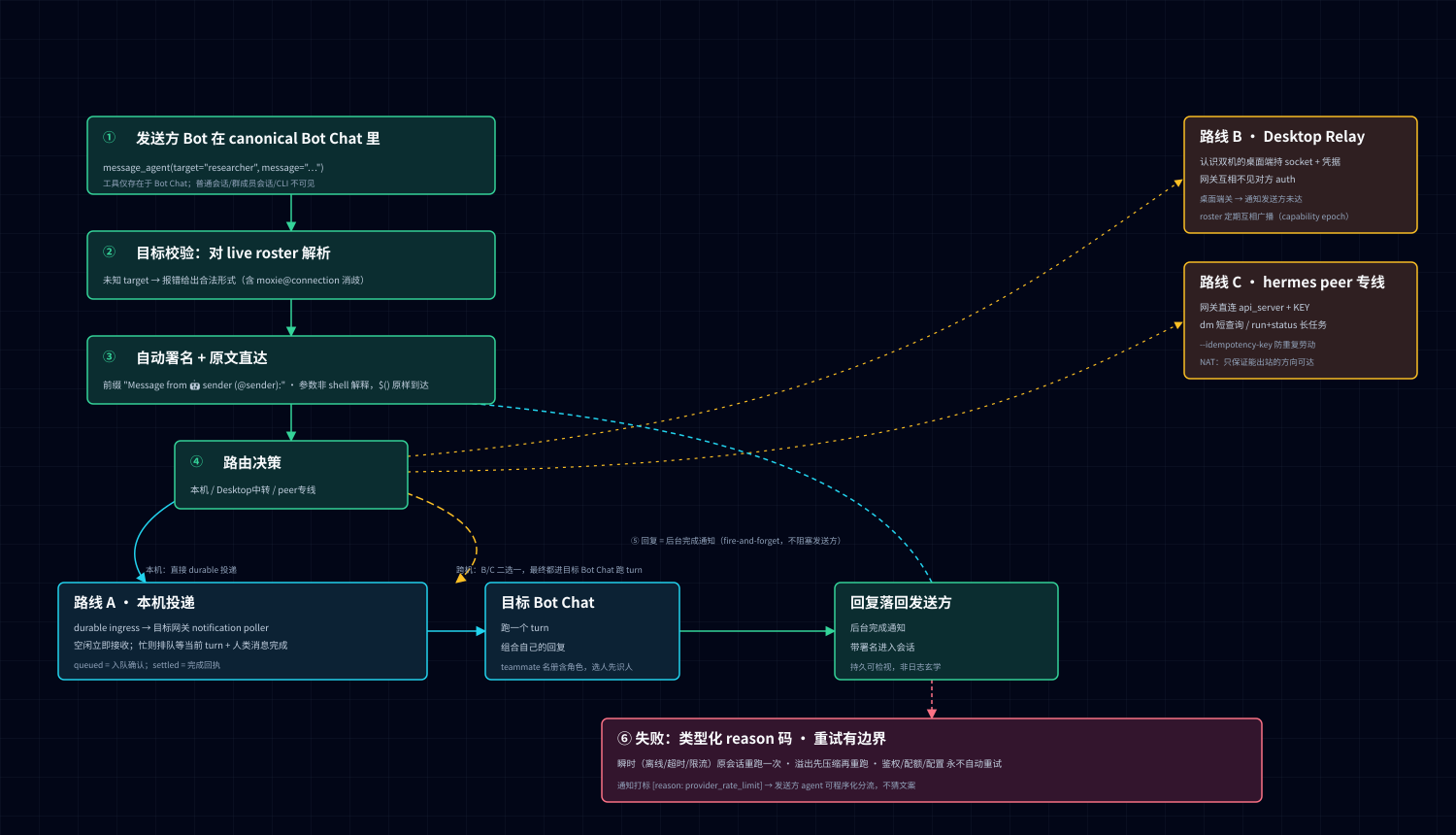The height and width of the screenshot is (835, 1456).
Task: Click the note "--idempotency-key 防重复劳动"
Action: (1258, 345)
